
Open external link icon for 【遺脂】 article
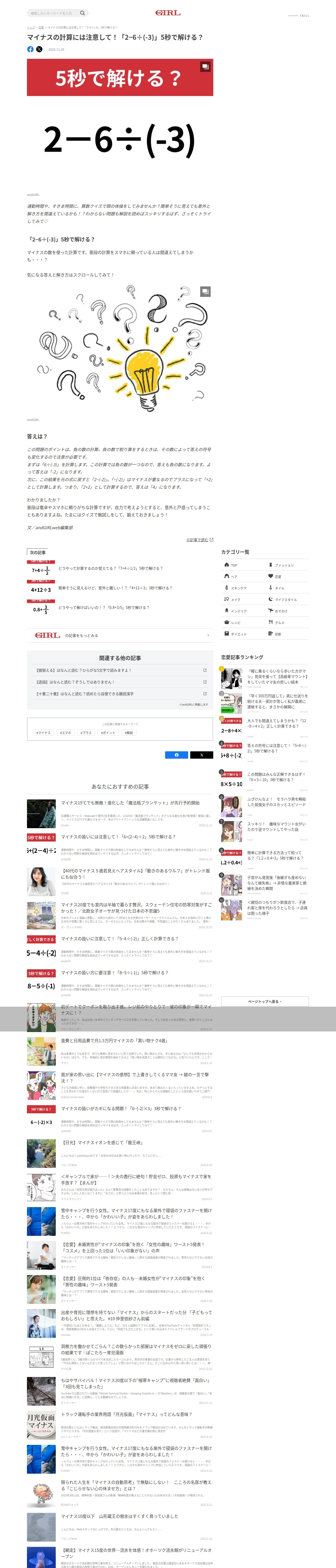click(204, 682)
